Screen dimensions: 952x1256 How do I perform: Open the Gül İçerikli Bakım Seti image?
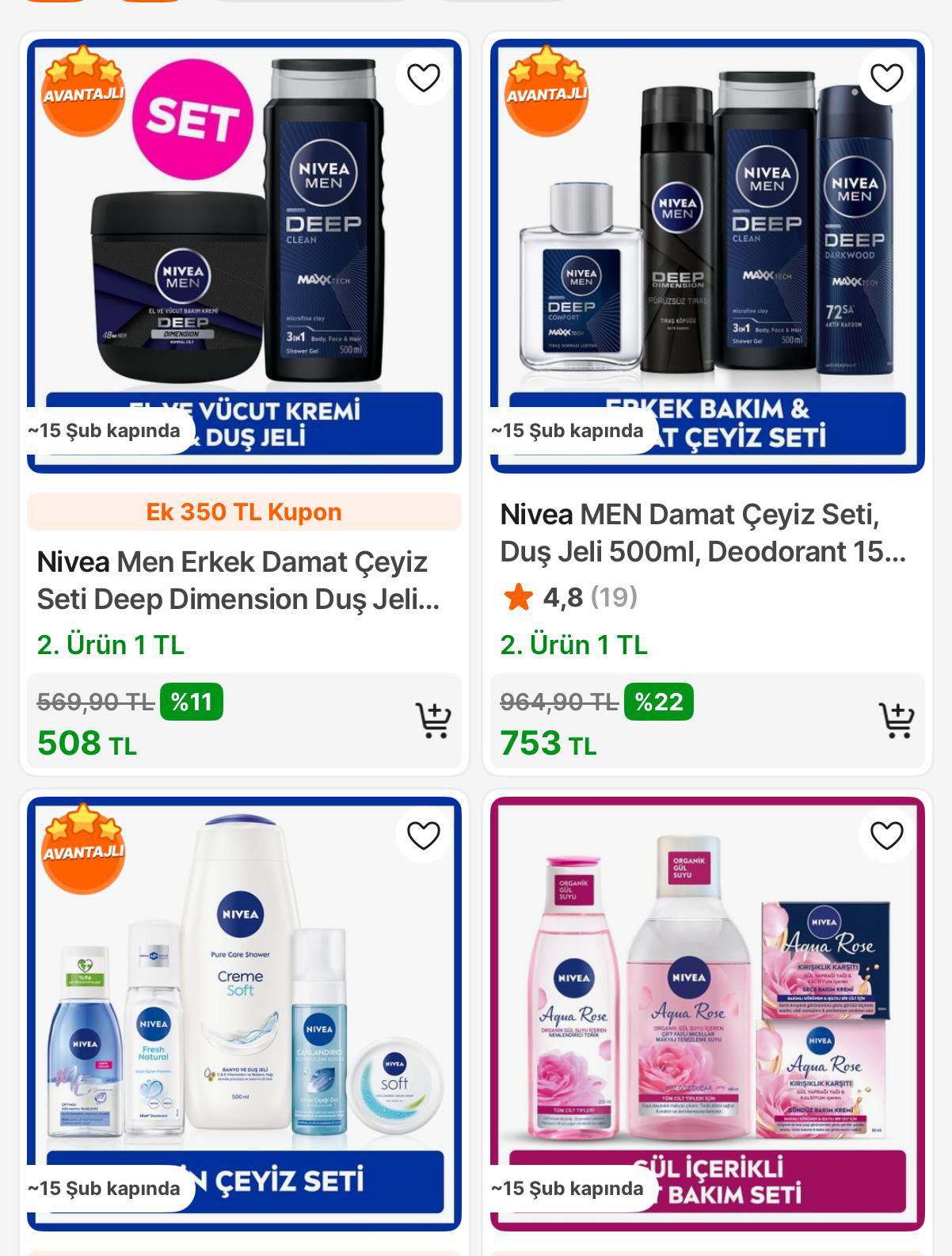[707, 1014]
